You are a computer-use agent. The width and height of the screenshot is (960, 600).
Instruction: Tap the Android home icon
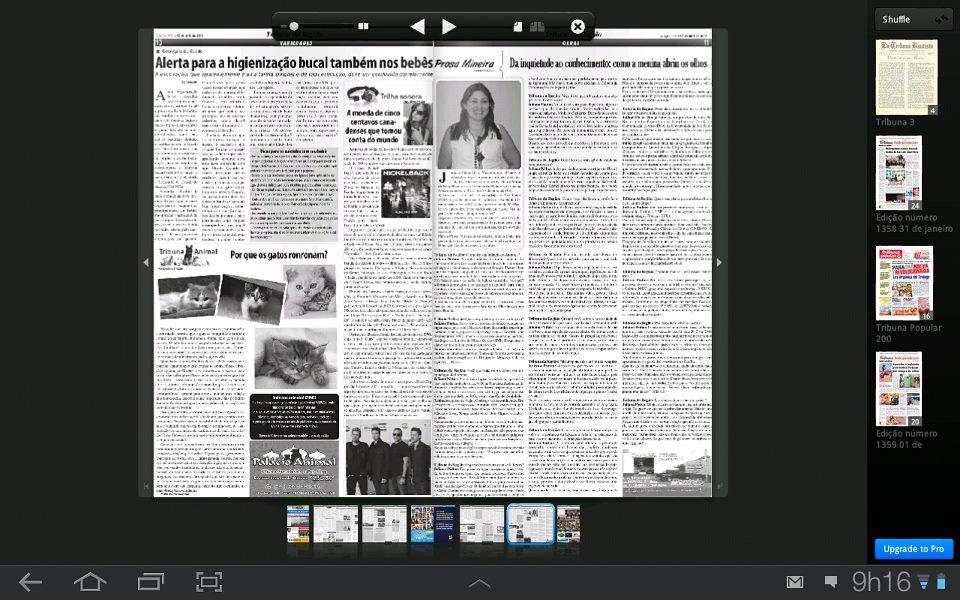pos(90,582)
